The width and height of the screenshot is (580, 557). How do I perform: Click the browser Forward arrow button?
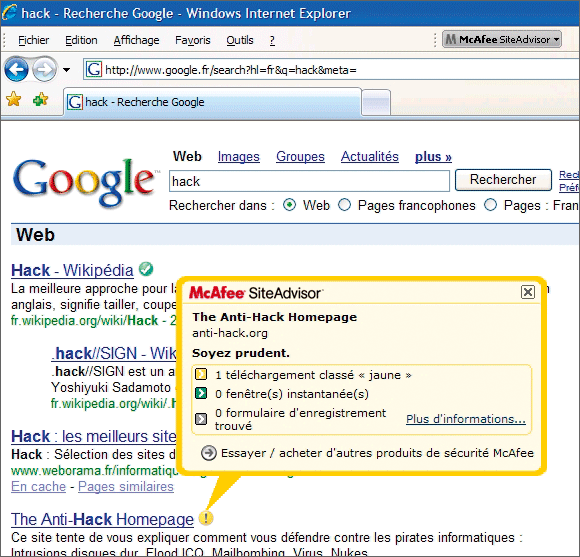(44, 69)
